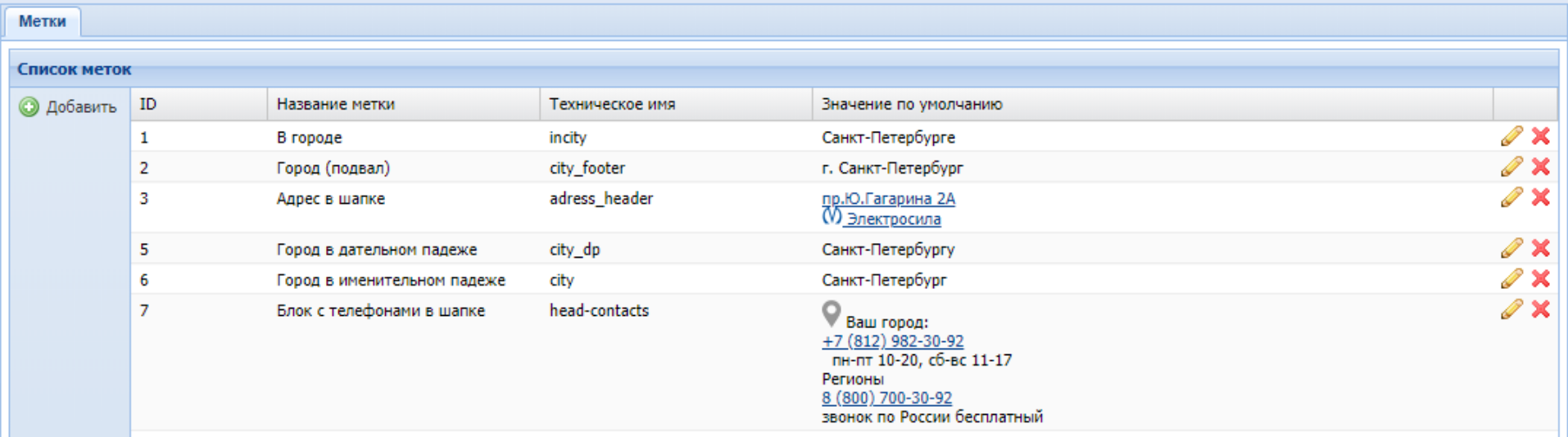The width and height of the screenshot is (1568, 437).
Task: Open the 'пр.Ю.Гагарина 2А' address link
Action: click(888, 199)
